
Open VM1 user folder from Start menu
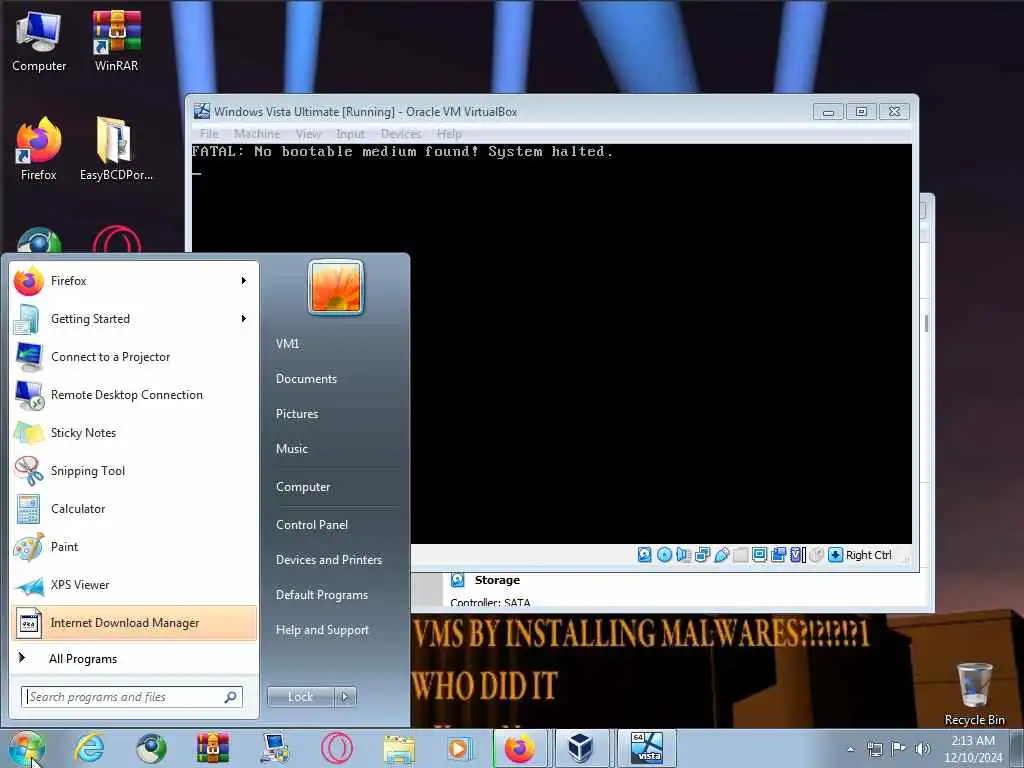click(287, 344)
